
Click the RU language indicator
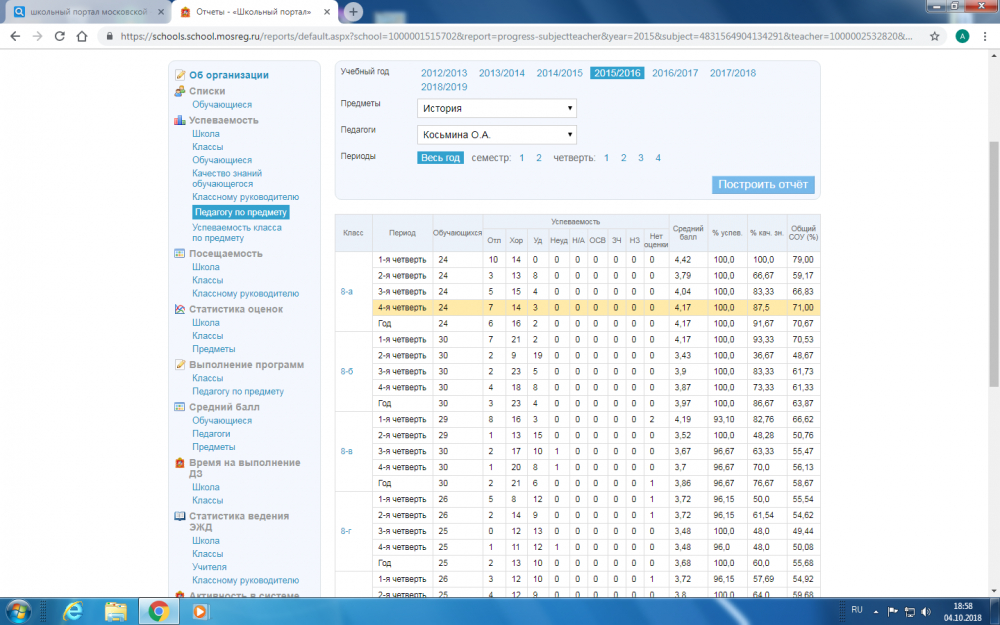click(x=857, y=610)
